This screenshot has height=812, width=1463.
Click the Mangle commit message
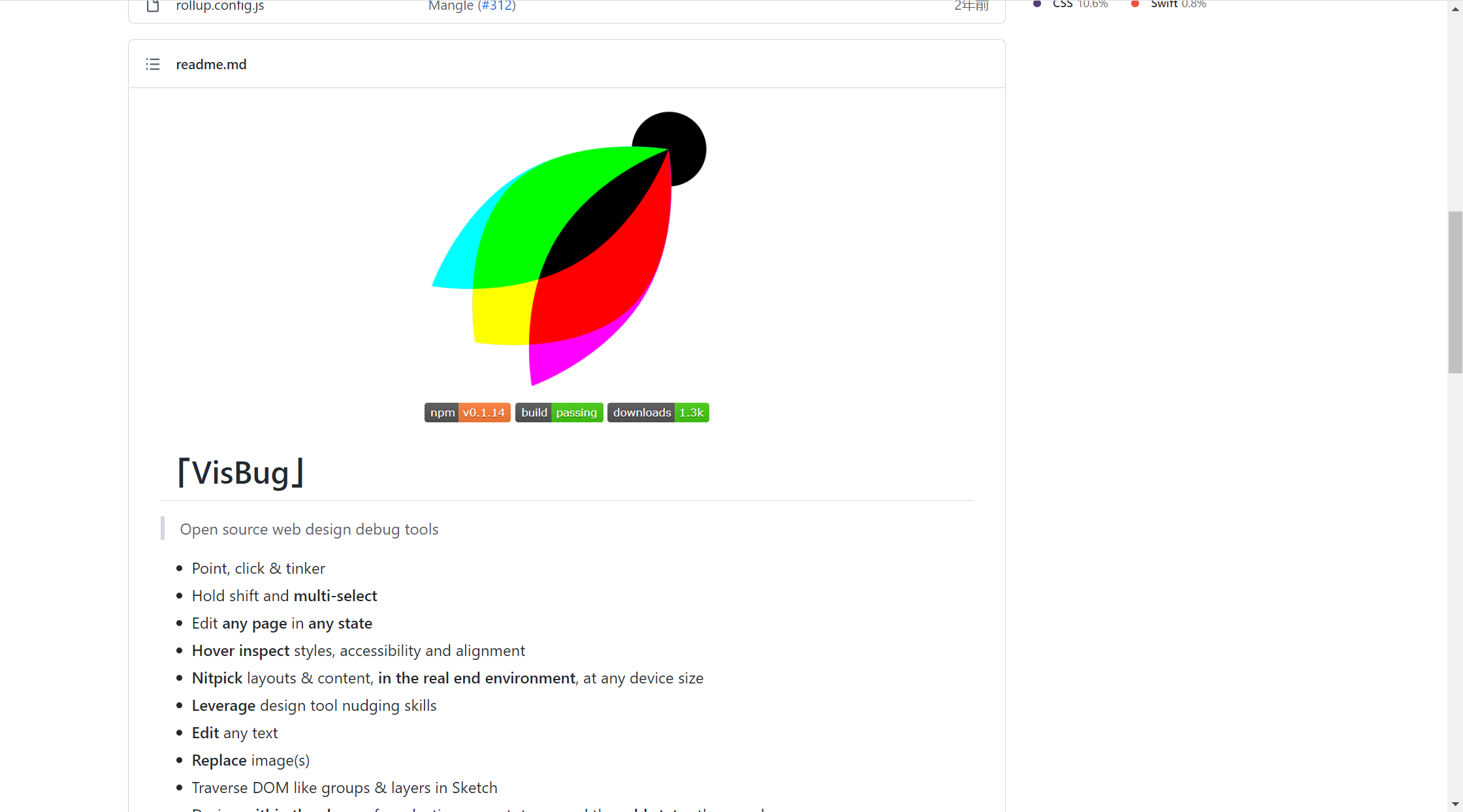click(x=451, y=6)
